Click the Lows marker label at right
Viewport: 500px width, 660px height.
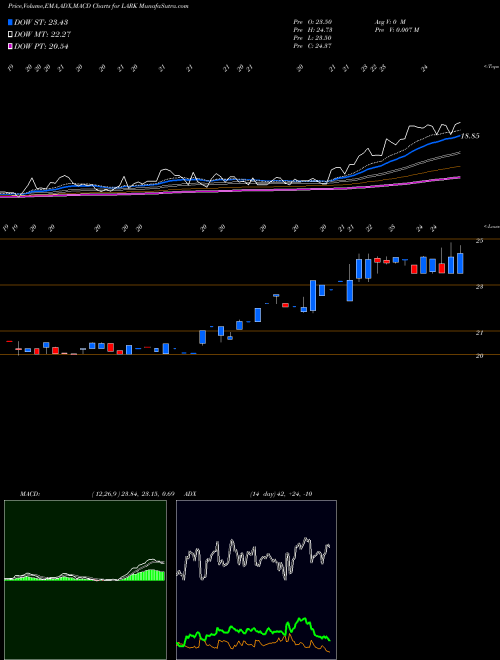492,226
